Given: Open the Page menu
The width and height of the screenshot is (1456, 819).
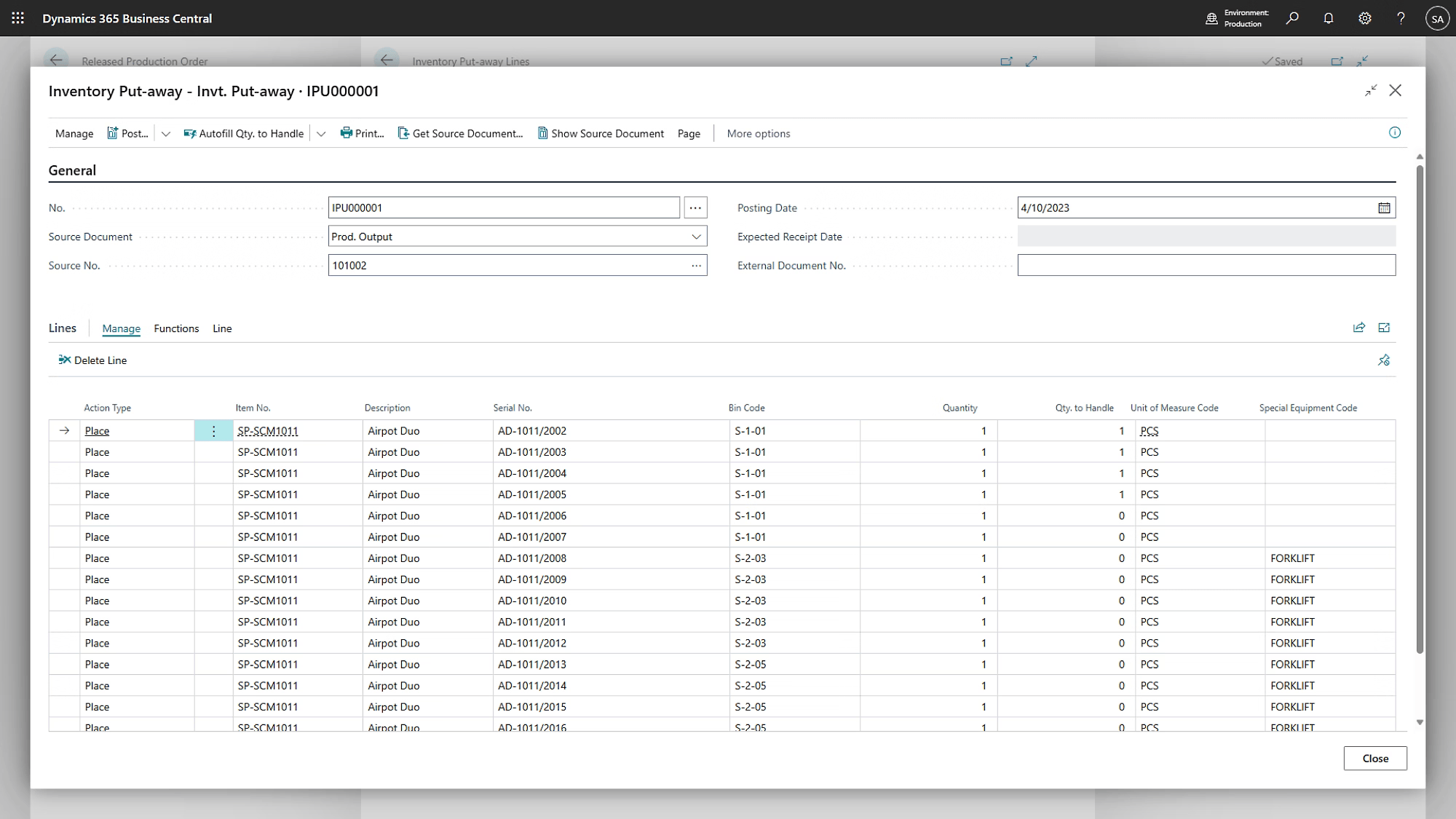Looking at the screenshot, I should (x=689, y=134).
